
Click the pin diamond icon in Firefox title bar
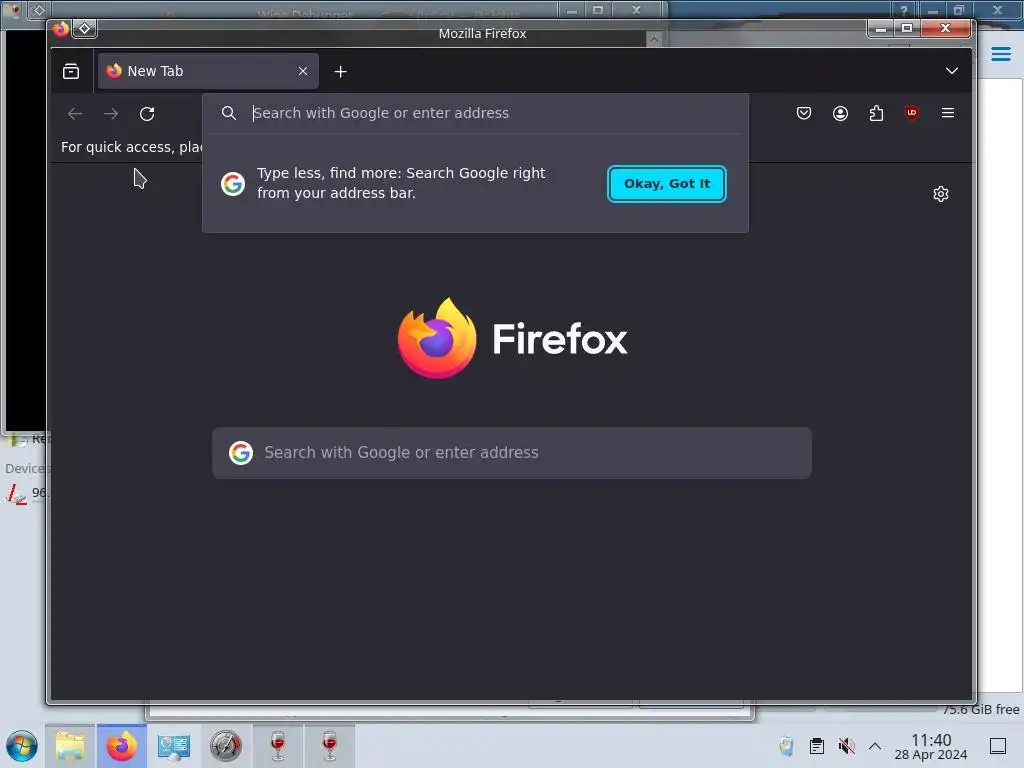point(85,29)
